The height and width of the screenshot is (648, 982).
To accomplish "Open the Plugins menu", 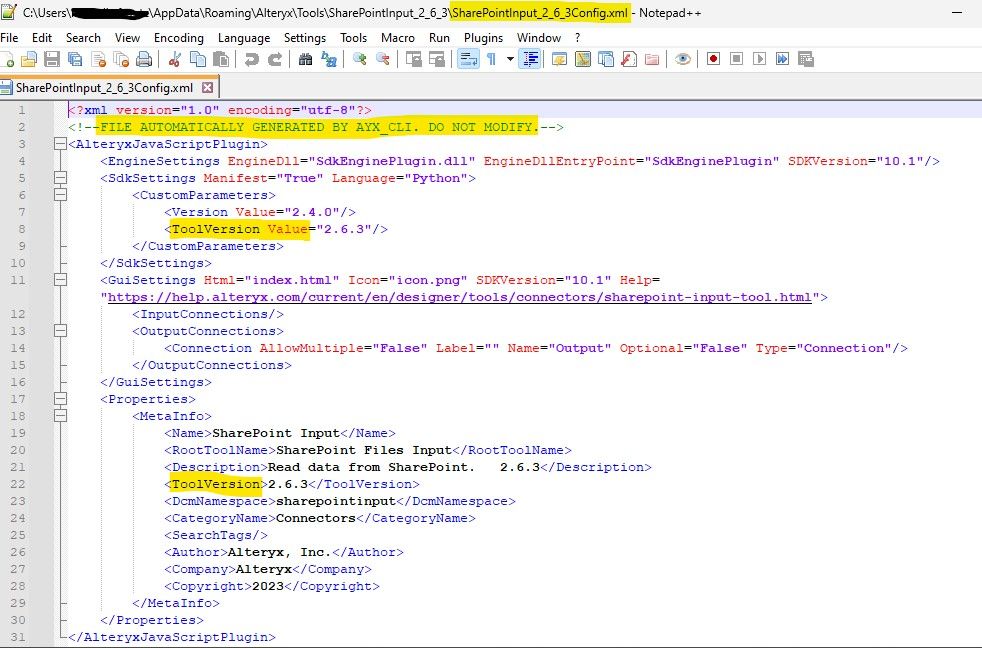I will point(483,38).
